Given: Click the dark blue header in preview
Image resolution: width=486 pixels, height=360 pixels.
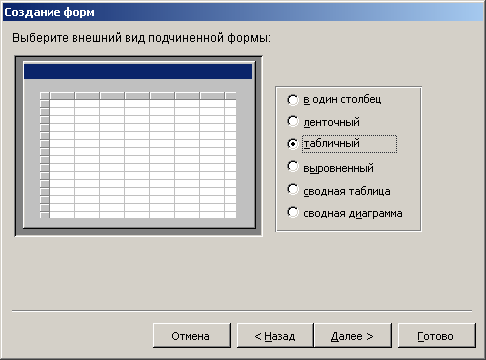Looking at the screenshot, I should click(138, 71).
